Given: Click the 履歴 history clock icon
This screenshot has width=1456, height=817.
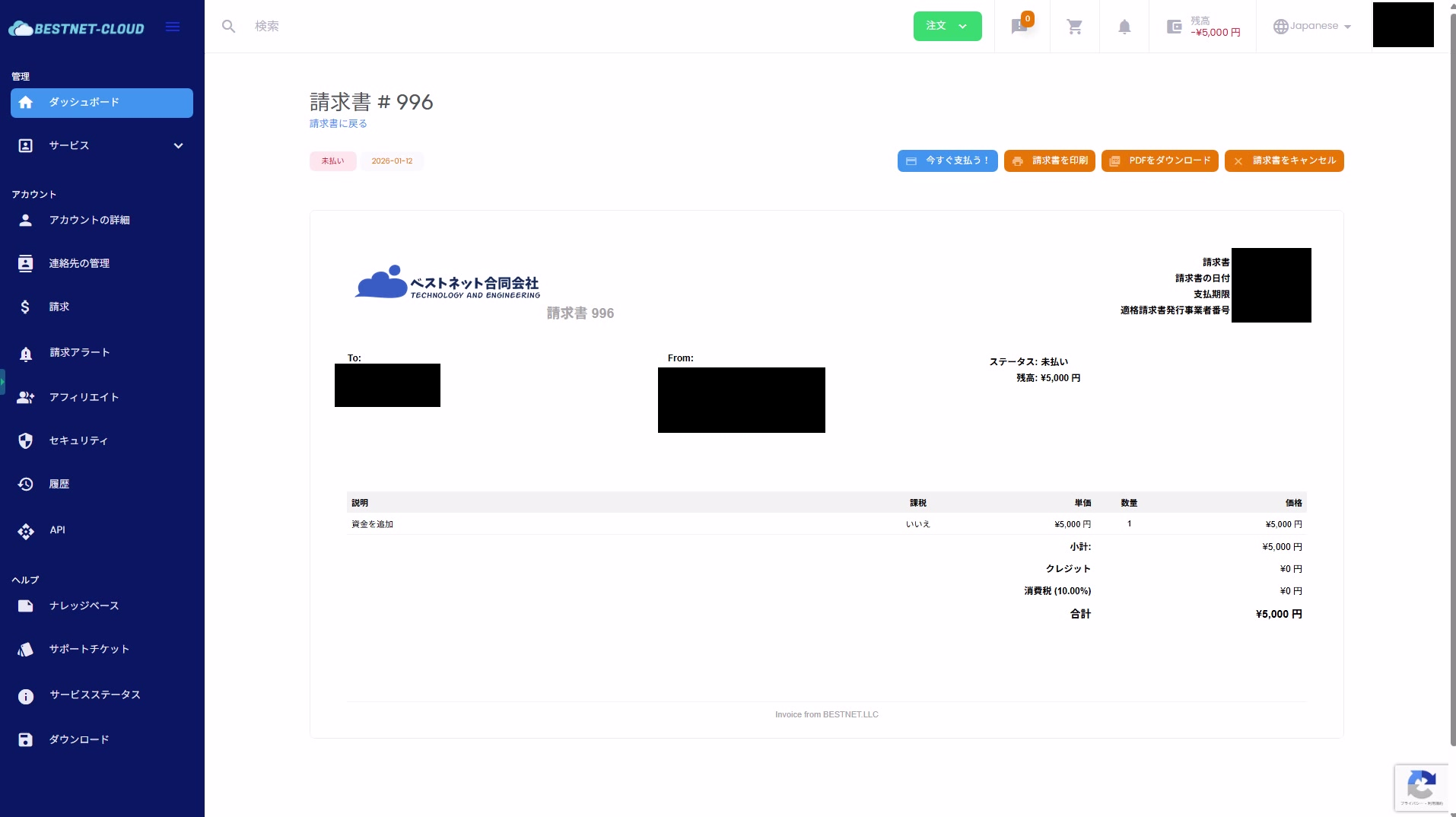Looking at the screenshot, I should (x=26, y=485).
